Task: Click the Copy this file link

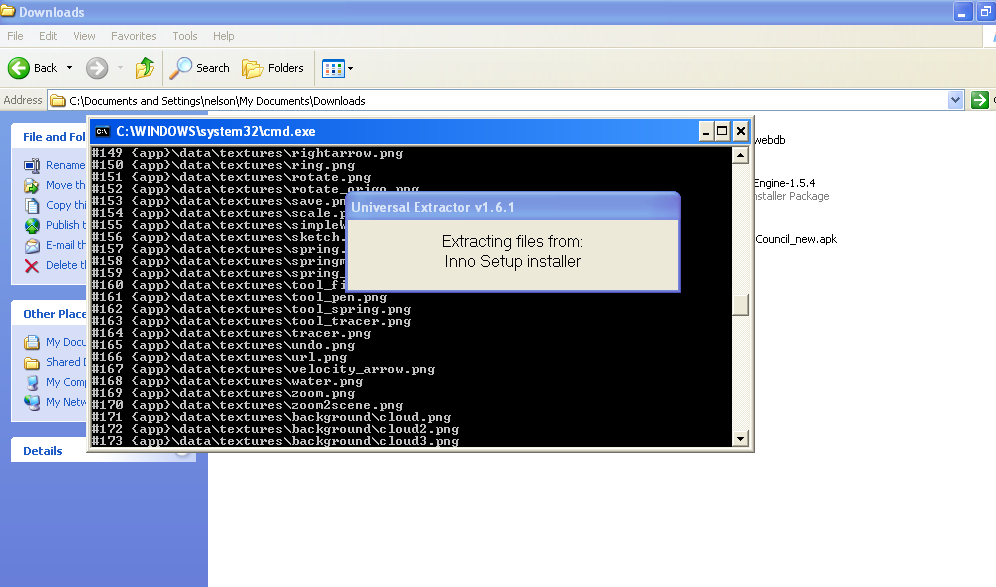Action: point(65,205)
